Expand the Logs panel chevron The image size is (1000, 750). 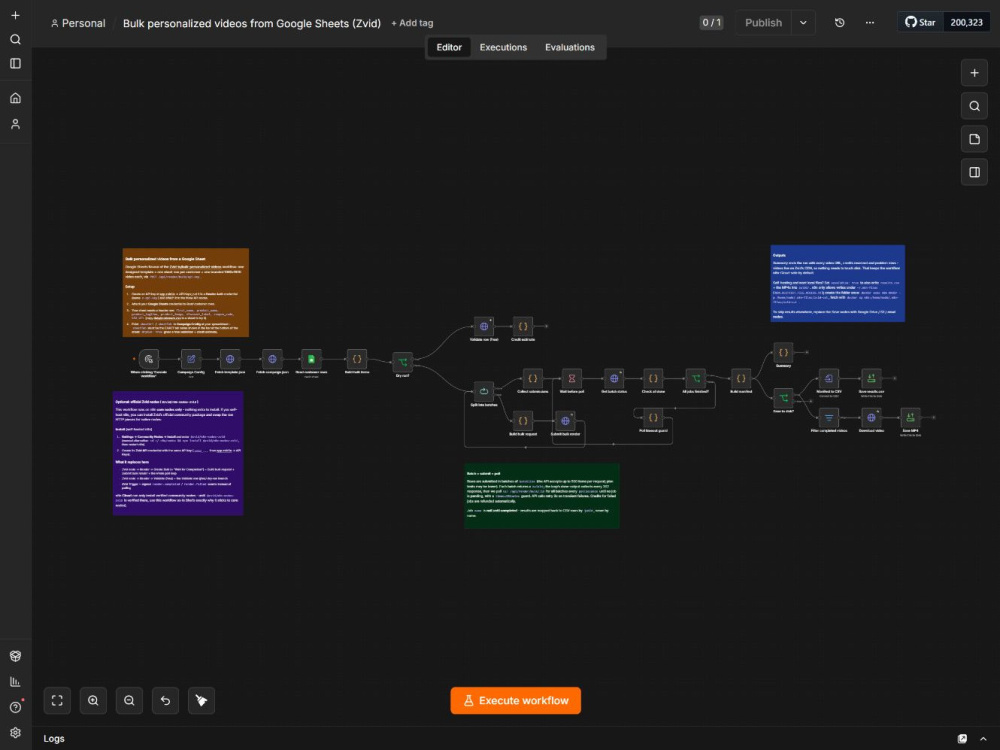point(983,739)
